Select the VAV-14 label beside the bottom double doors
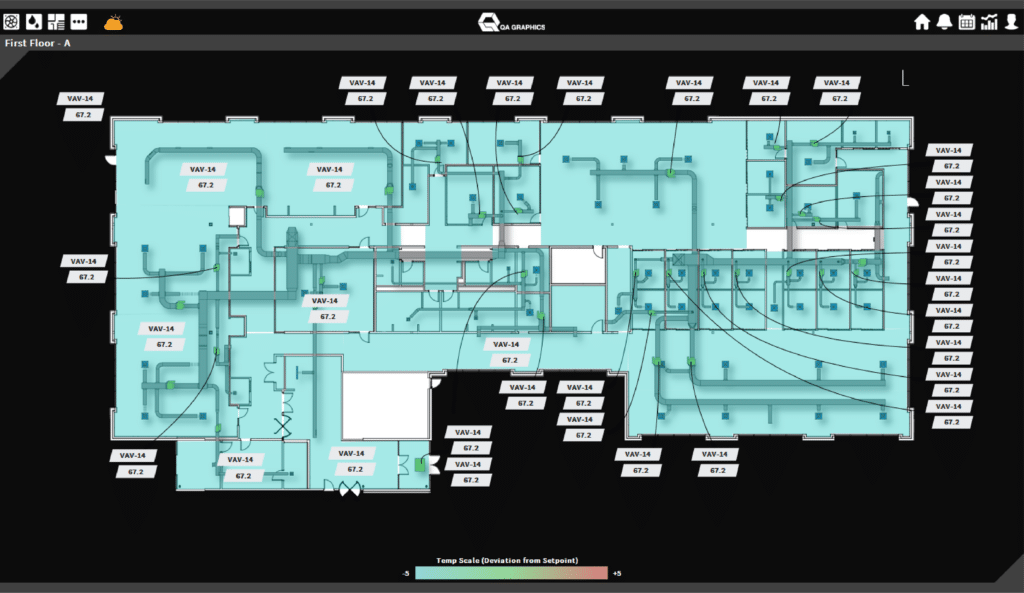1024x593 pixels. pyautogui.click(x=351, y=453)
